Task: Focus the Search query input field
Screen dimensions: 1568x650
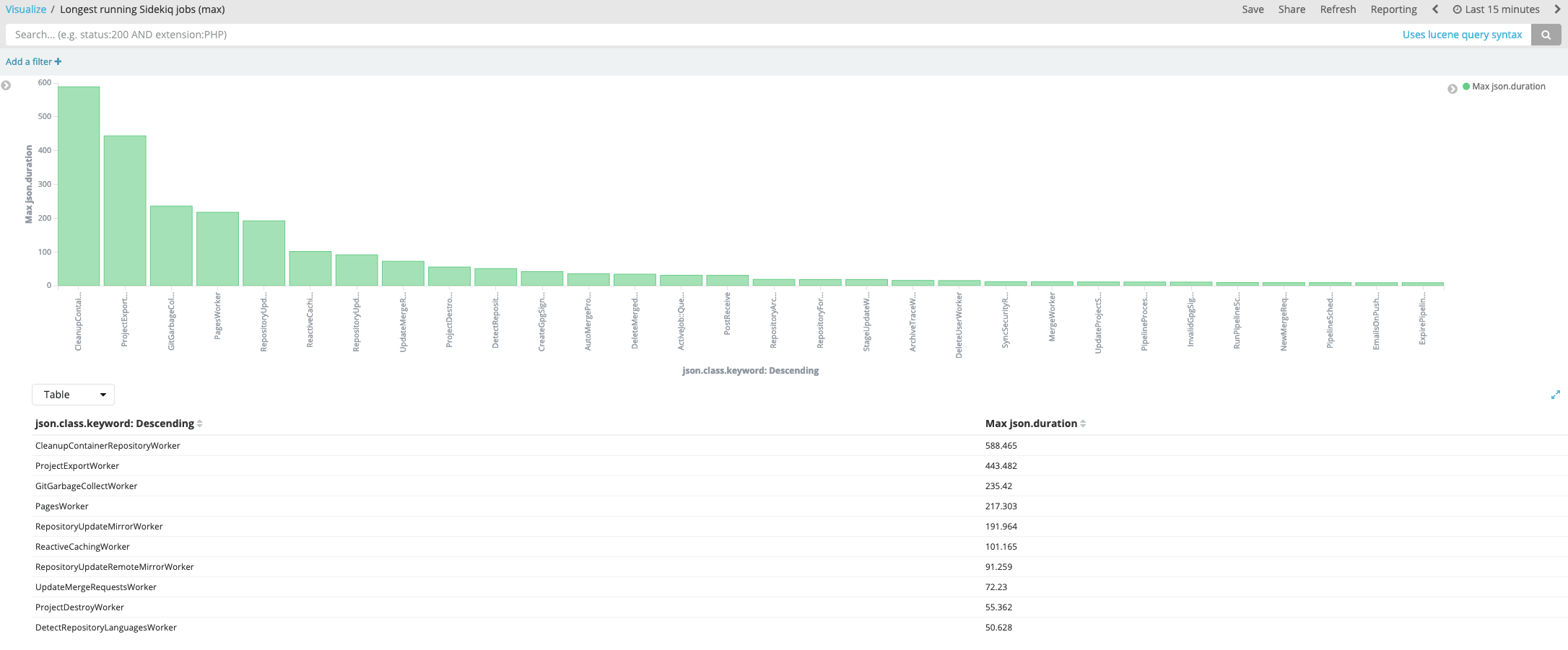Action: (650, 35)
